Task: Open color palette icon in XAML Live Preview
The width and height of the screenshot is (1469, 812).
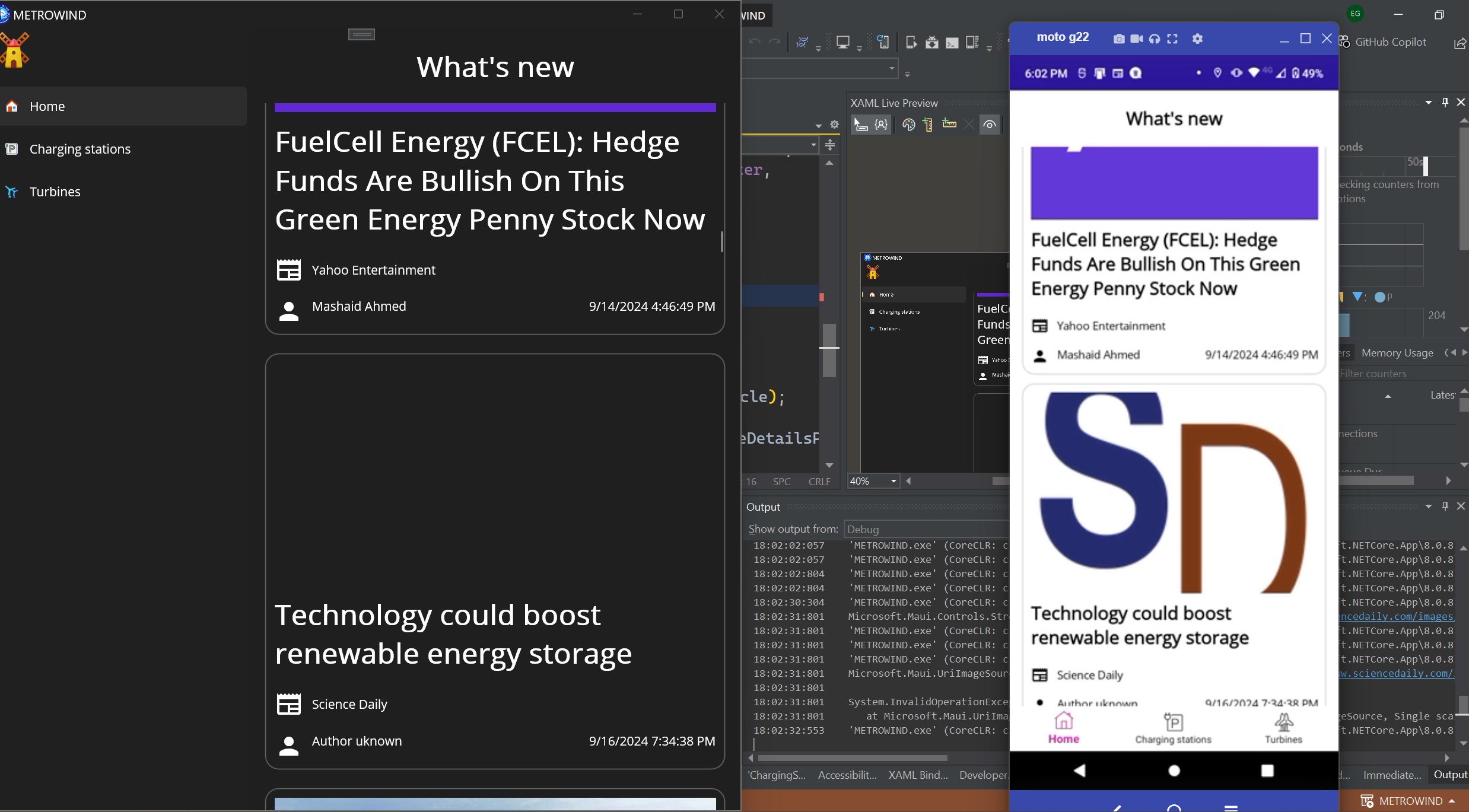Action: [908, 125]
